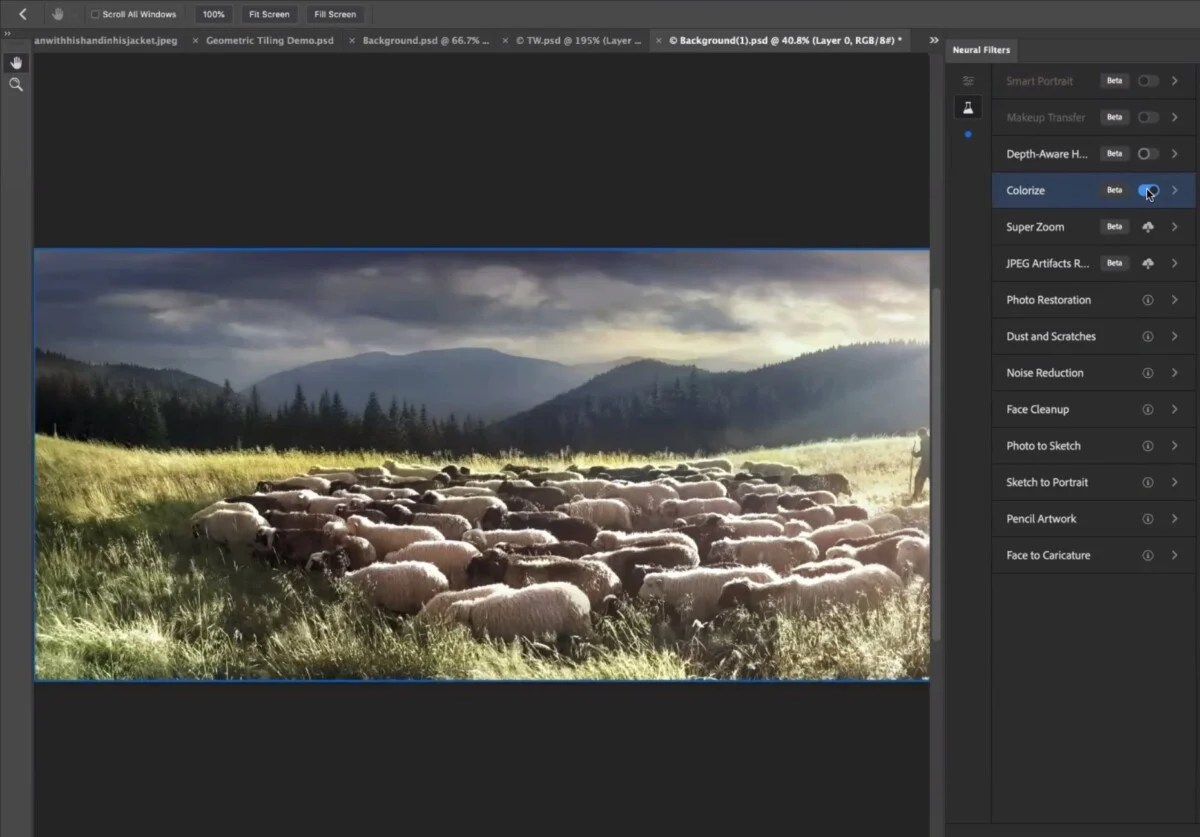Expand Pencil Artwork chevron
Image resolution: width=1200 pixels, height=837 pixels.
tap(1175, 519)
